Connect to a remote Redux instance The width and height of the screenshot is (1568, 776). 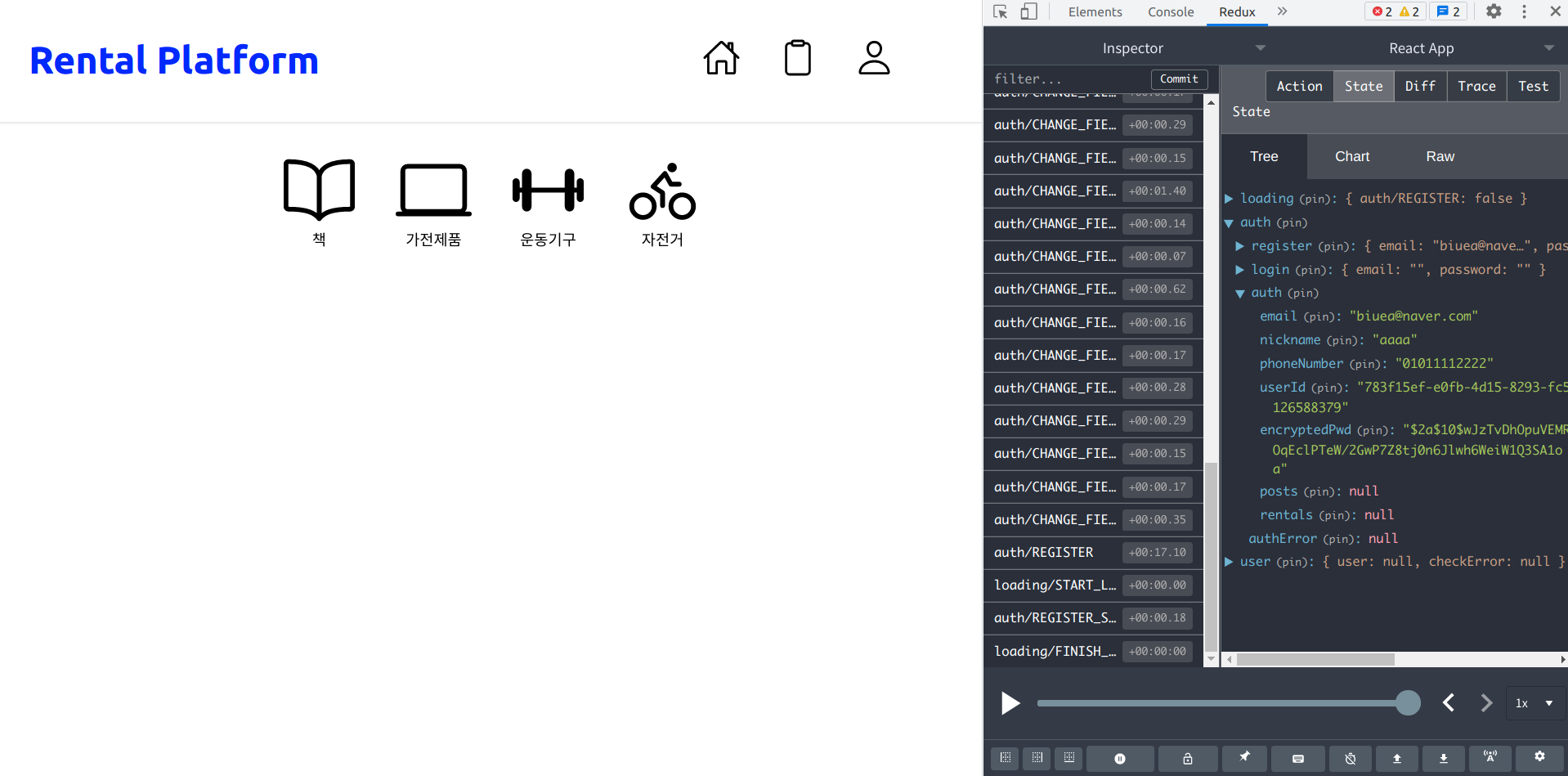1490,759
